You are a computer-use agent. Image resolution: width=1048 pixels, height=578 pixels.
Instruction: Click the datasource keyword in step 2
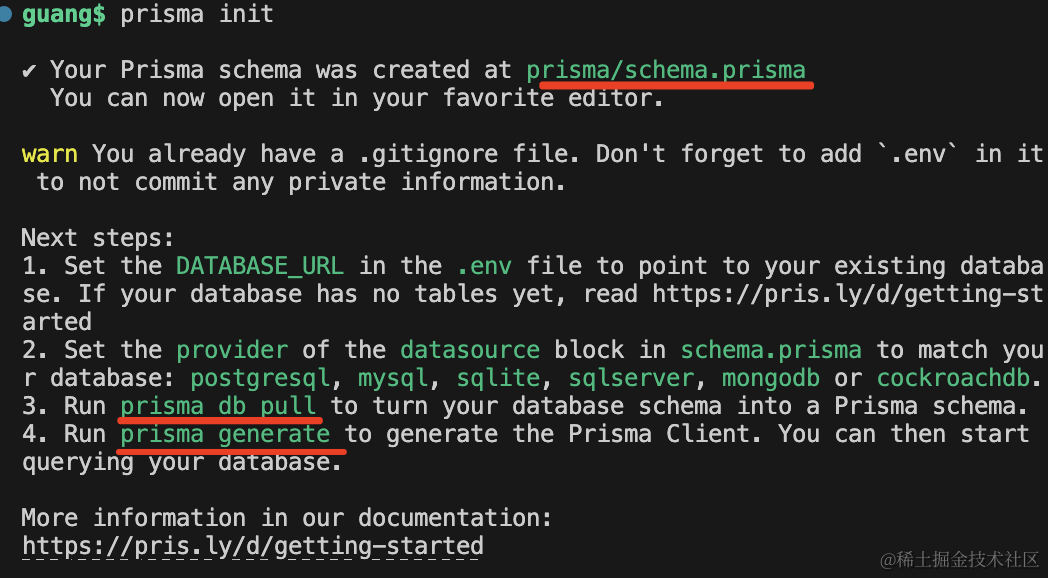[470, 350]
